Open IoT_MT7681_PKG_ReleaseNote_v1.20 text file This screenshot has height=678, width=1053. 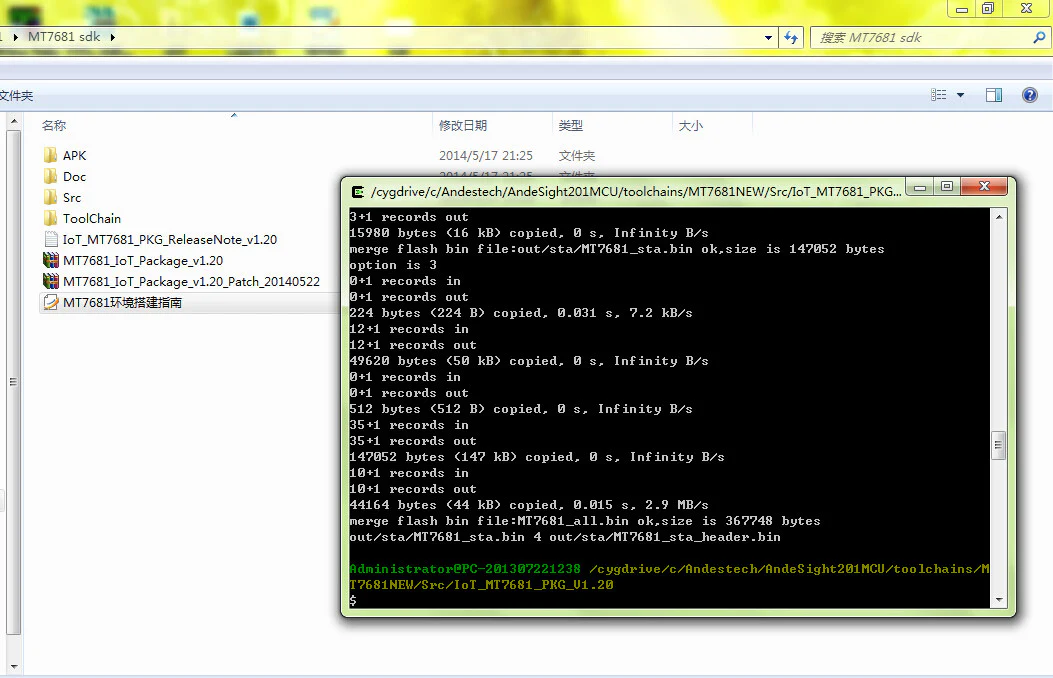(169, 240)
